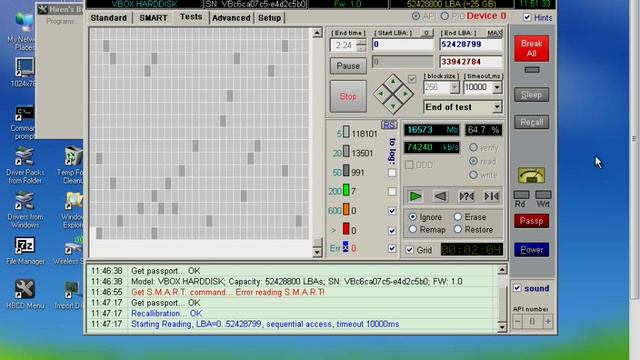Click the down arrow of the navigation diamond

393,106
